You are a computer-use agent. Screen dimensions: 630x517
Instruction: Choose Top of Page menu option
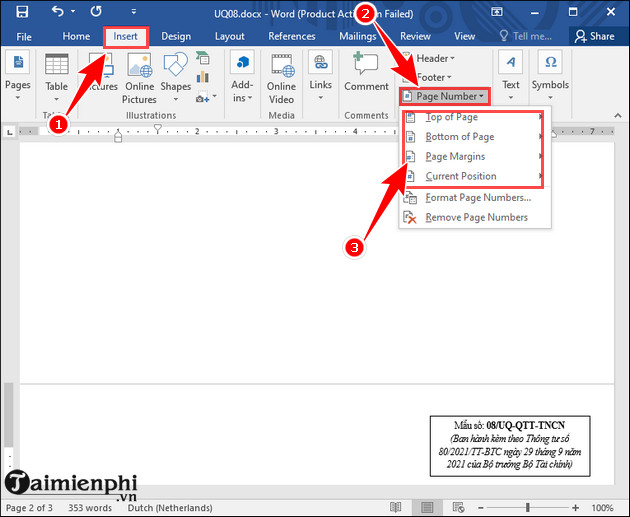474,117
